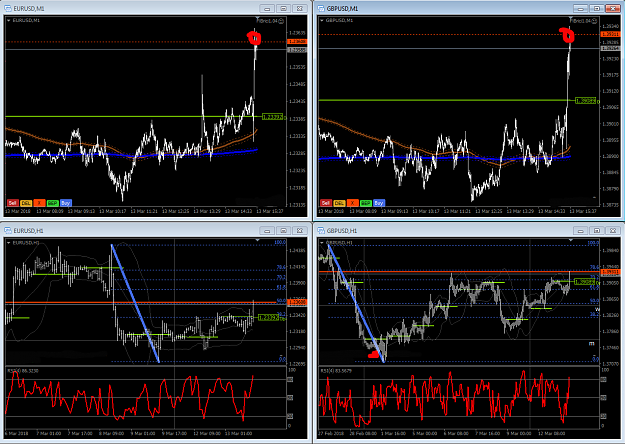This screenshot has height=444, width=625.
Task: Click the chart shift triangle in GBPUSD,H1
Action: [571, 240]
